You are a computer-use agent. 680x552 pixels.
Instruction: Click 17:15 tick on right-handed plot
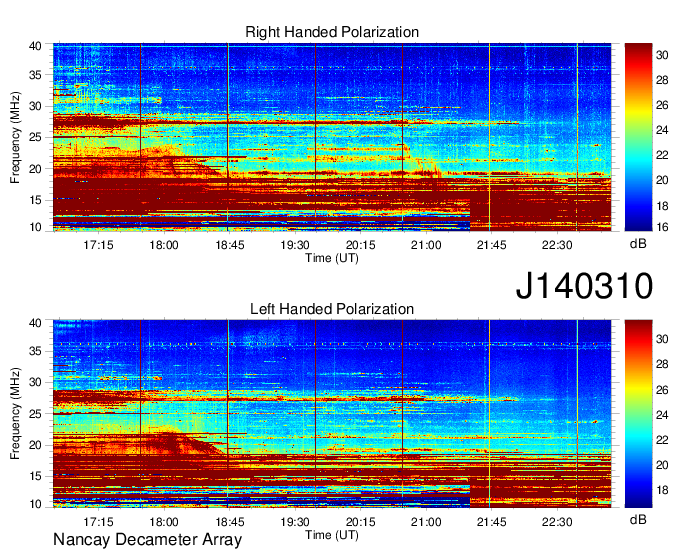[98, 245]
